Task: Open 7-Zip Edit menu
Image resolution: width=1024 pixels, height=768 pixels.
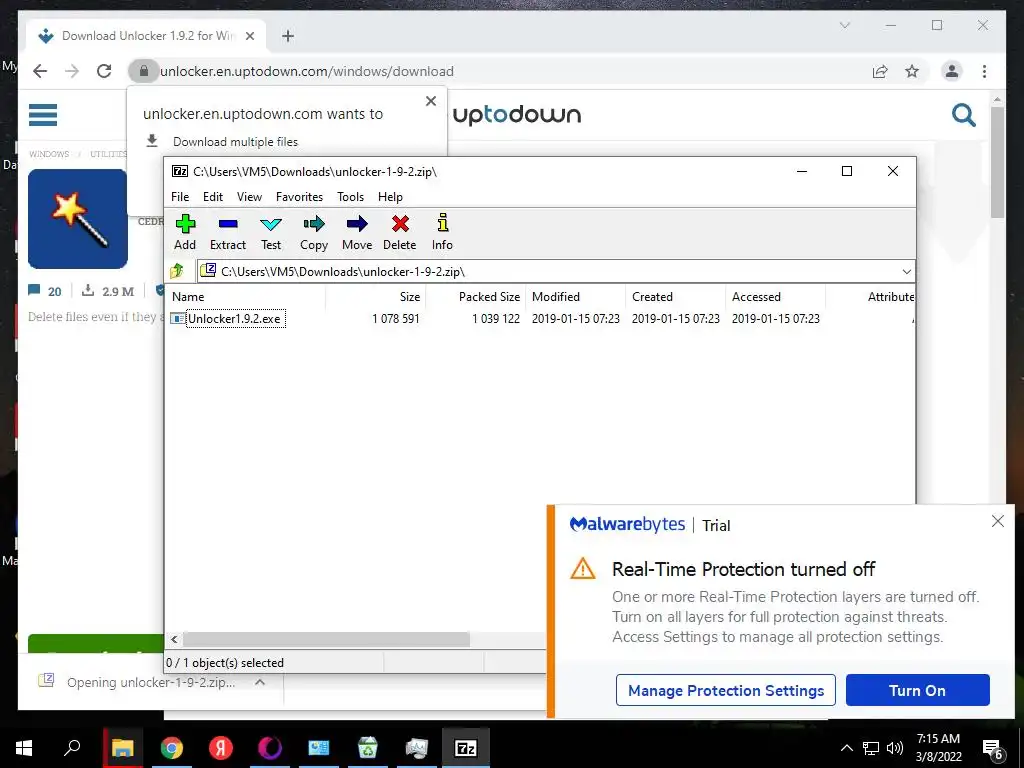Action: pyautogui.click(x=213, y=197)
